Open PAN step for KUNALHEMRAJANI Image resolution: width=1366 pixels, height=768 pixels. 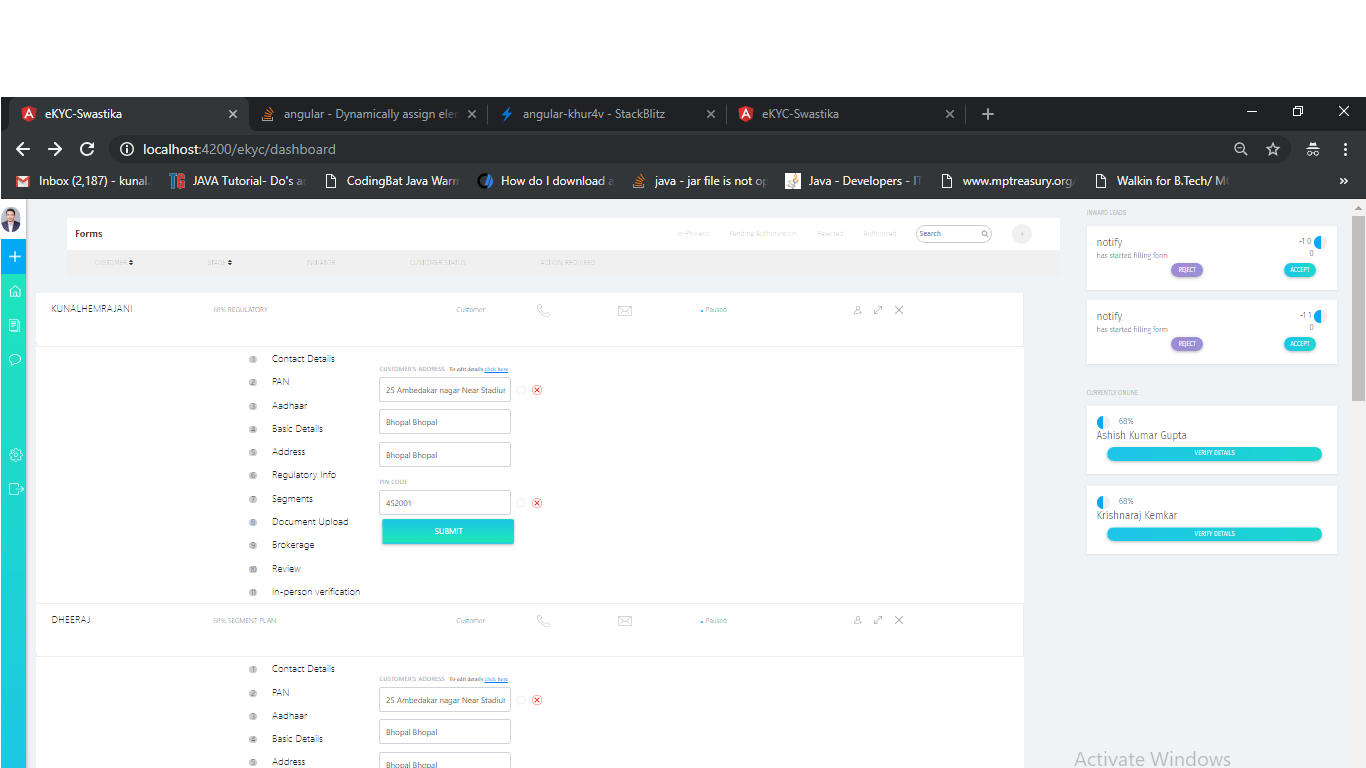tap(281, 382)
